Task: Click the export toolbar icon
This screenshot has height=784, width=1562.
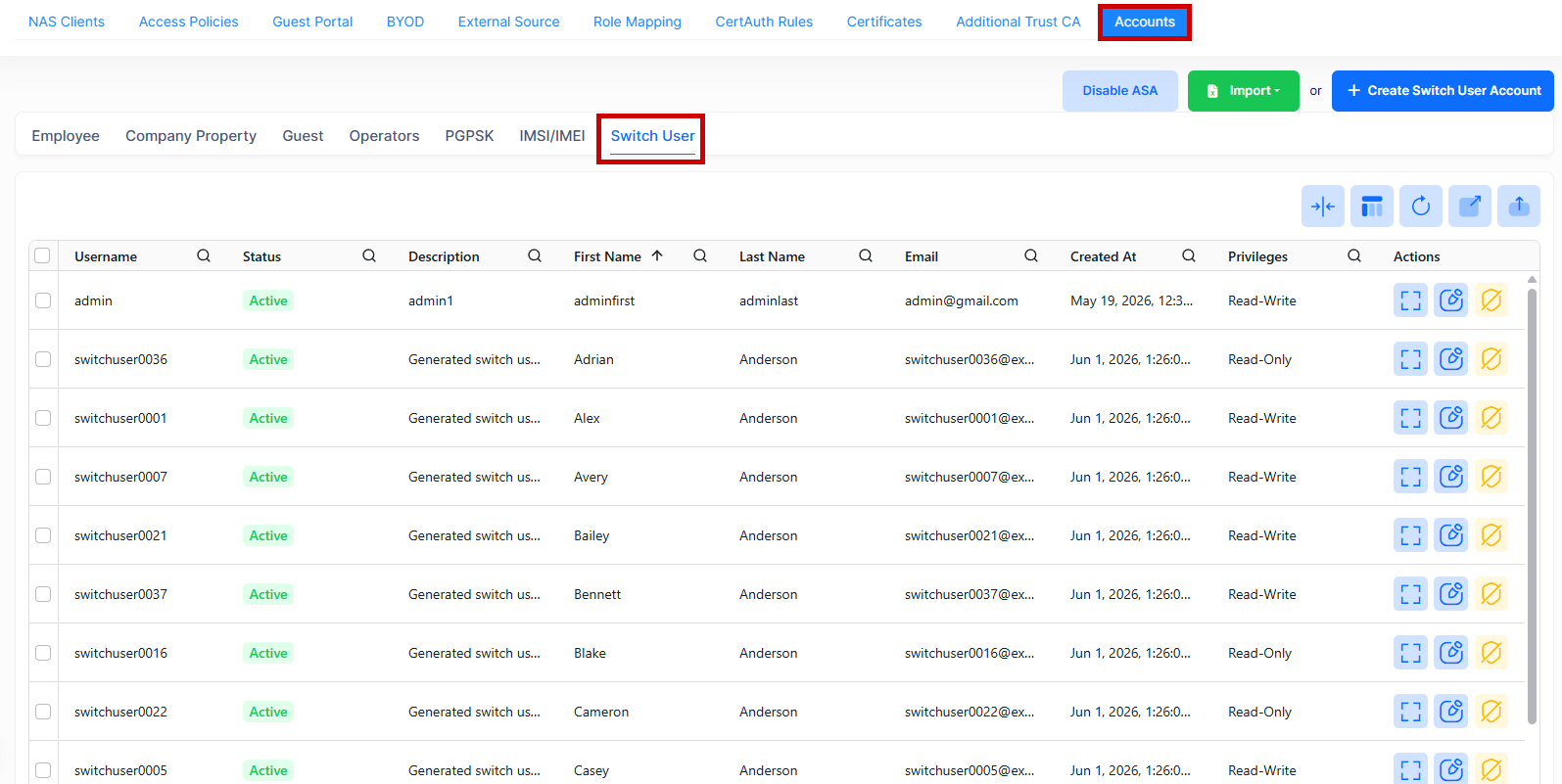Action: [1469, 207]
